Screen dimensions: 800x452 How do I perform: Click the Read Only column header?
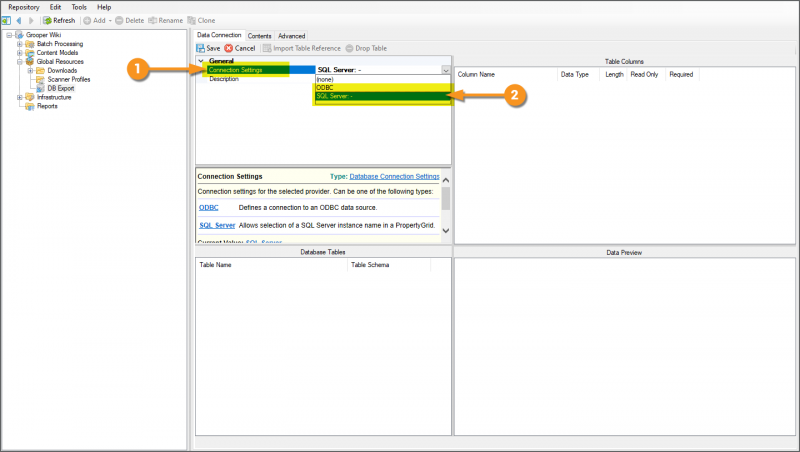(x=644, y=74)
